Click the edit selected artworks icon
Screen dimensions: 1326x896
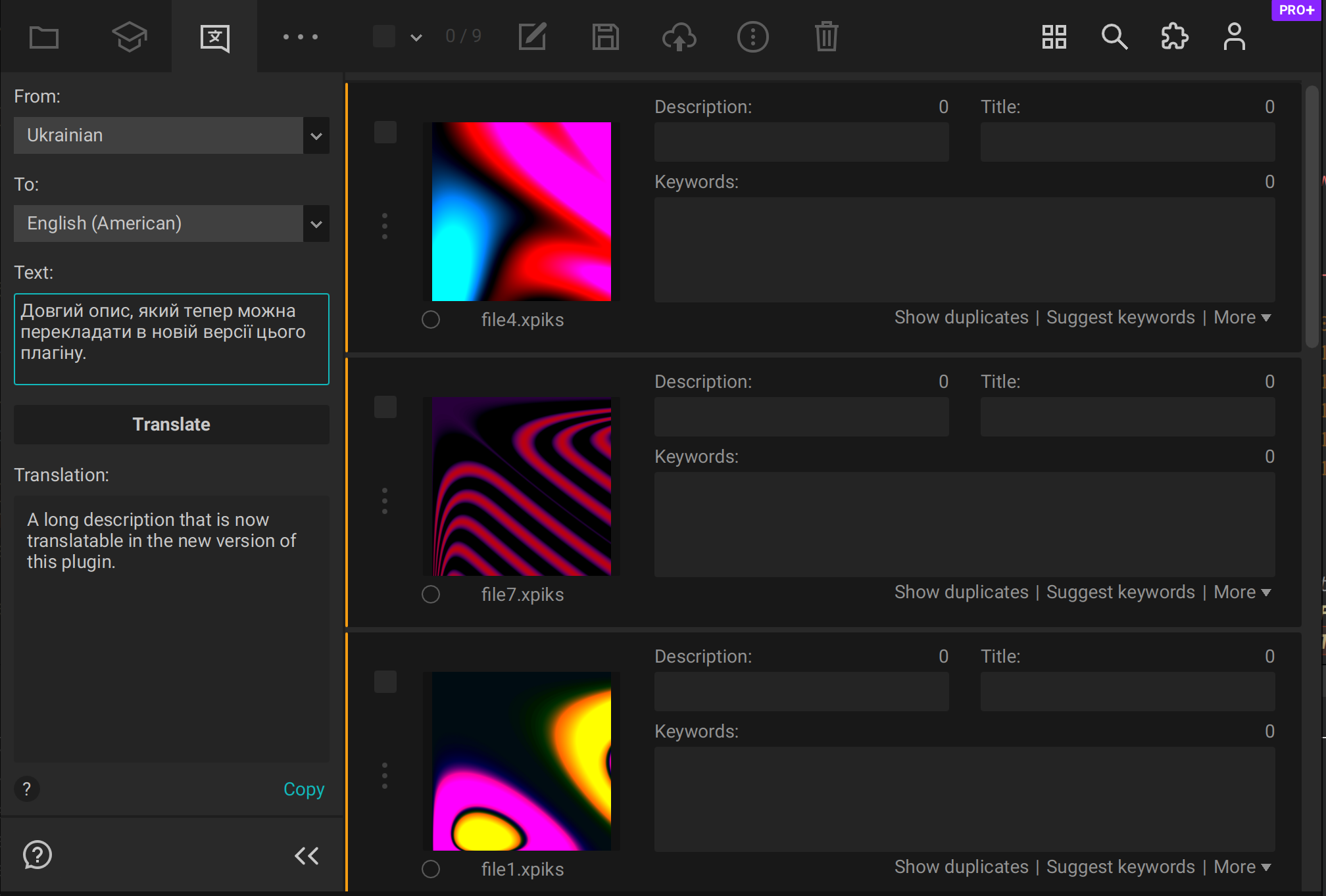[532, 37]
